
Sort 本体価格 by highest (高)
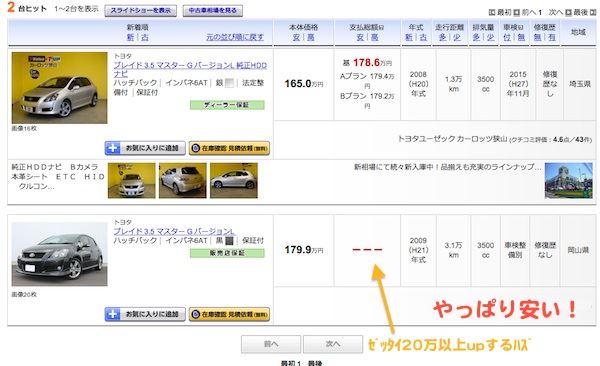[x=311, y=37]
